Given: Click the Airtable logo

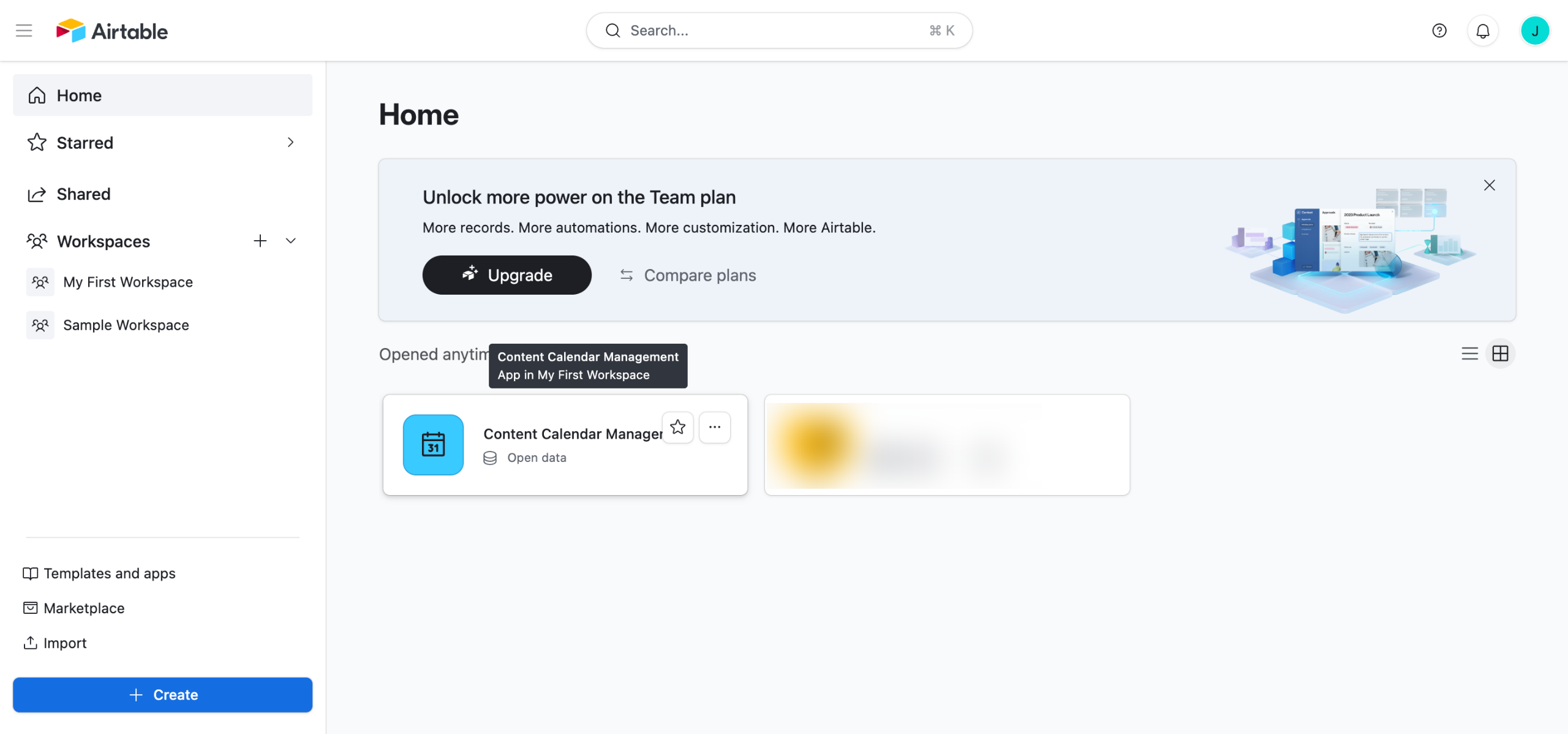Looking at the screenshot, I should (x=112, y=31).
